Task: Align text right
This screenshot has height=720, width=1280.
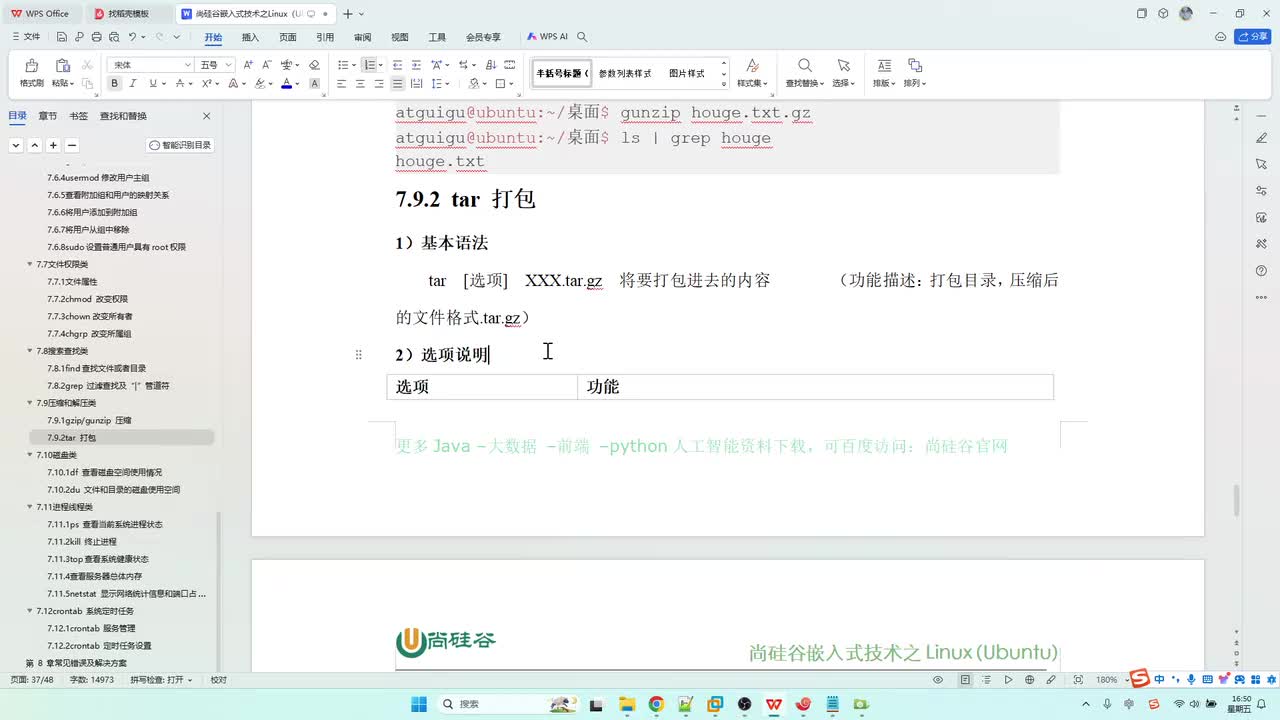Action: [379, 84]
